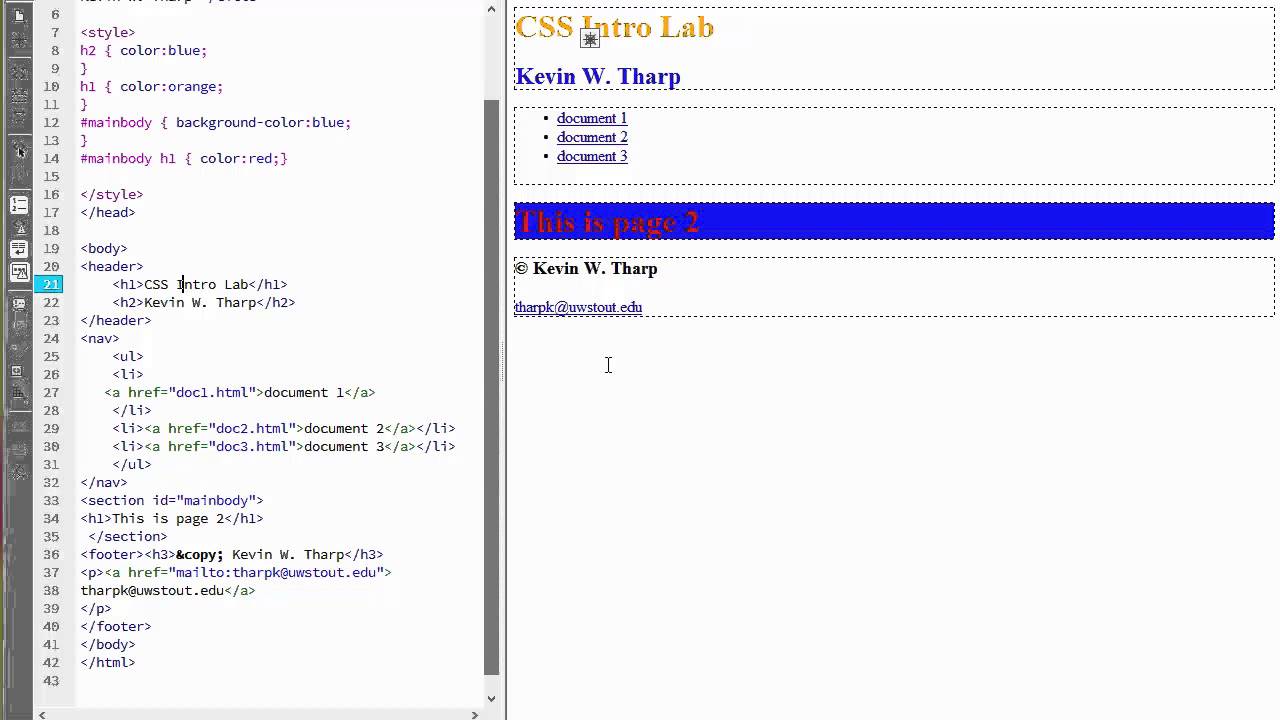The width and height of the screenshot is (1280, 720).
Task: Click the closing </style> tag on line 16
Action: click(112, 194)
